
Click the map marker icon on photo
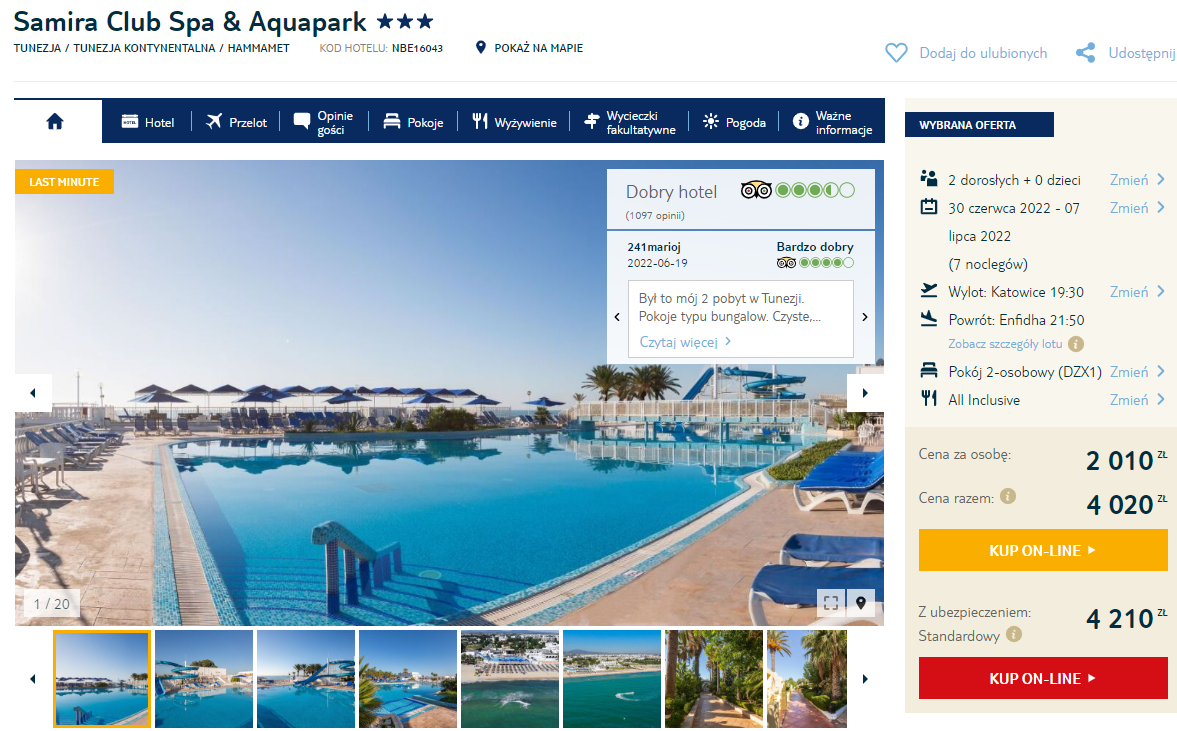click(x=860, y=603)
